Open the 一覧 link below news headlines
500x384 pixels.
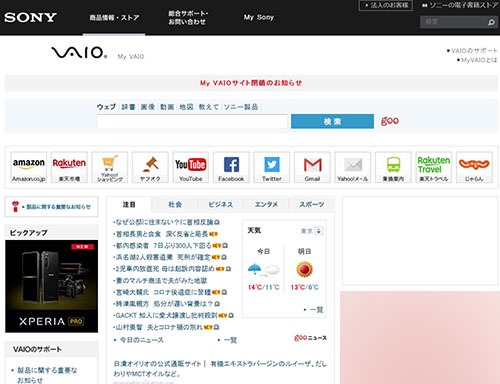coord(230,340)
